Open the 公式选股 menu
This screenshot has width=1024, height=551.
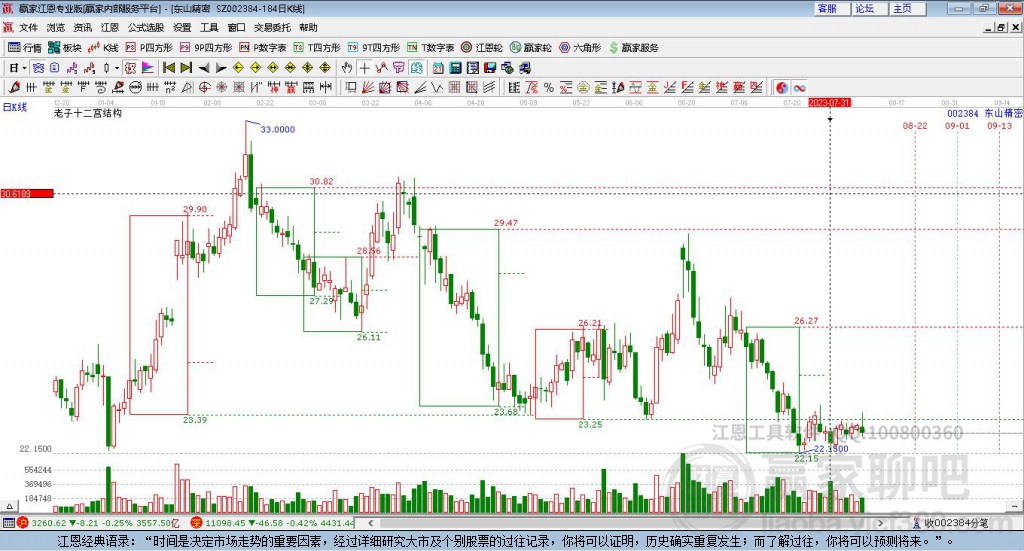146,27
